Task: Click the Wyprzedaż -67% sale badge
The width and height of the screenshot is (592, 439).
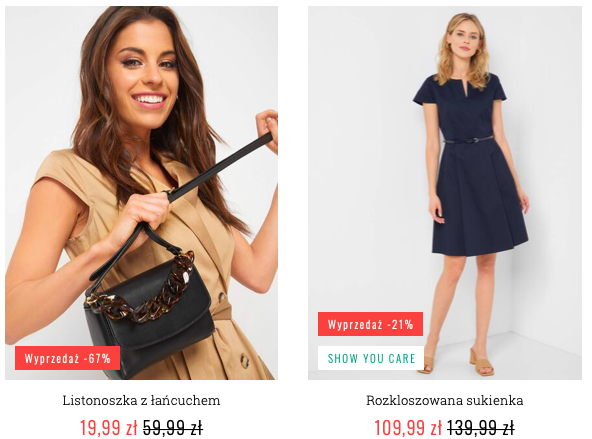Action: [68, 358]
